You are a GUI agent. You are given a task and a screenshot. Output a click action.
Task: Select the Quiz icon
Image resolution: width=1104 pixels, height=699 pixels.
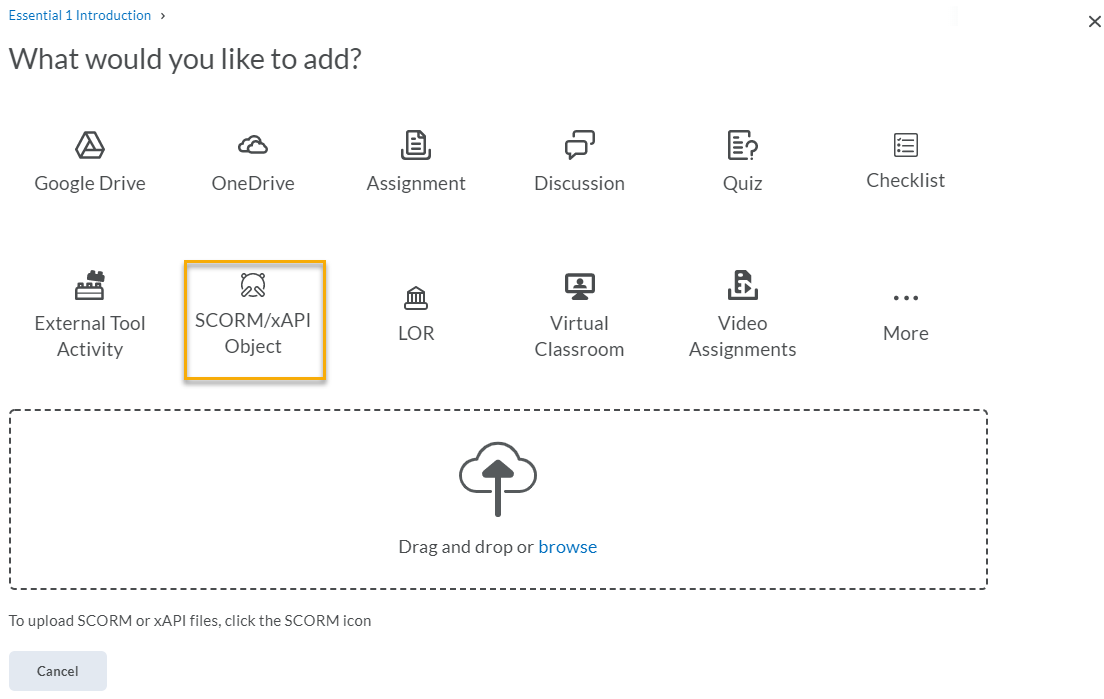point(742,146)
